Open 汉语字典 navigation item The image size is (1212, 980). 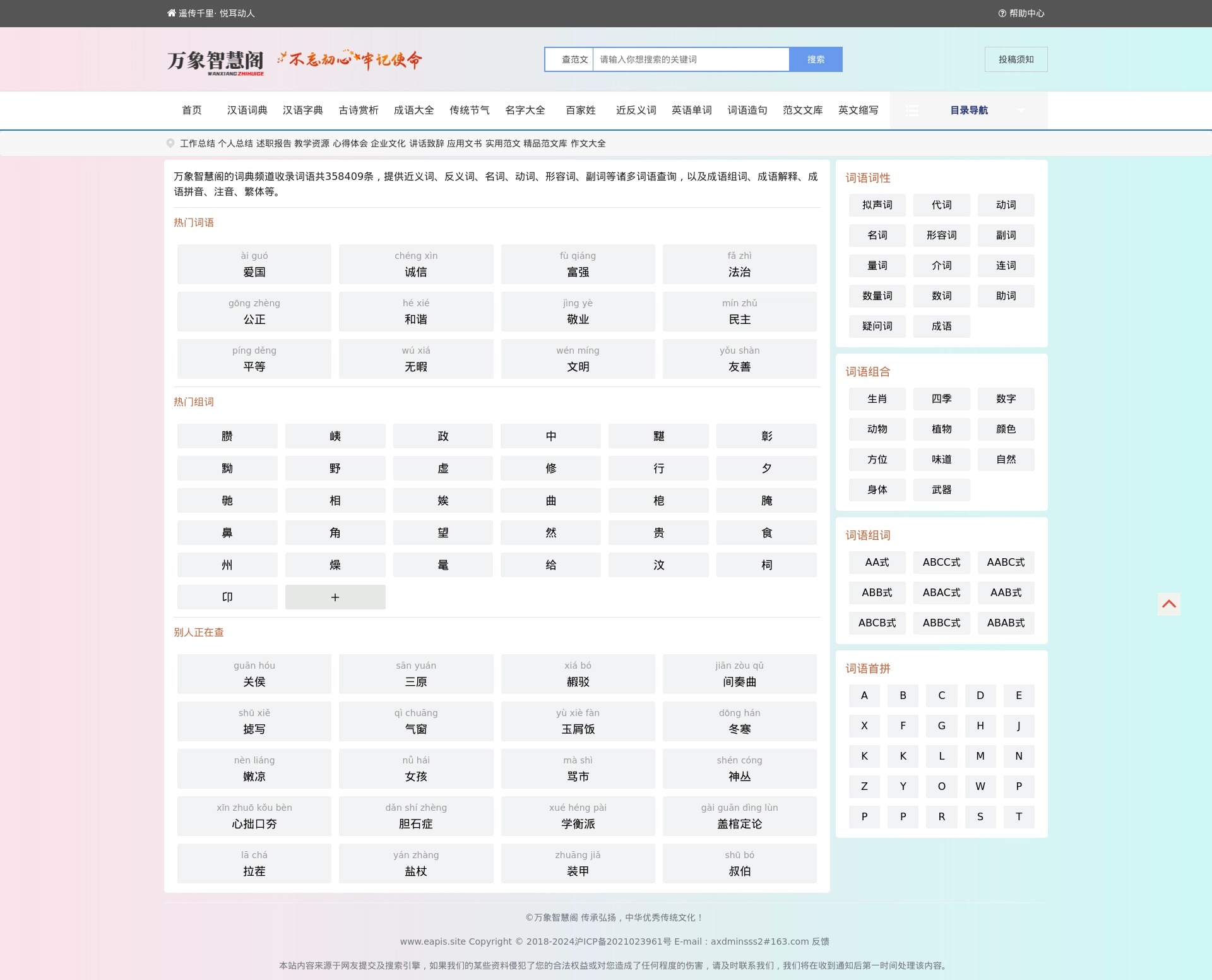(303, 111)
